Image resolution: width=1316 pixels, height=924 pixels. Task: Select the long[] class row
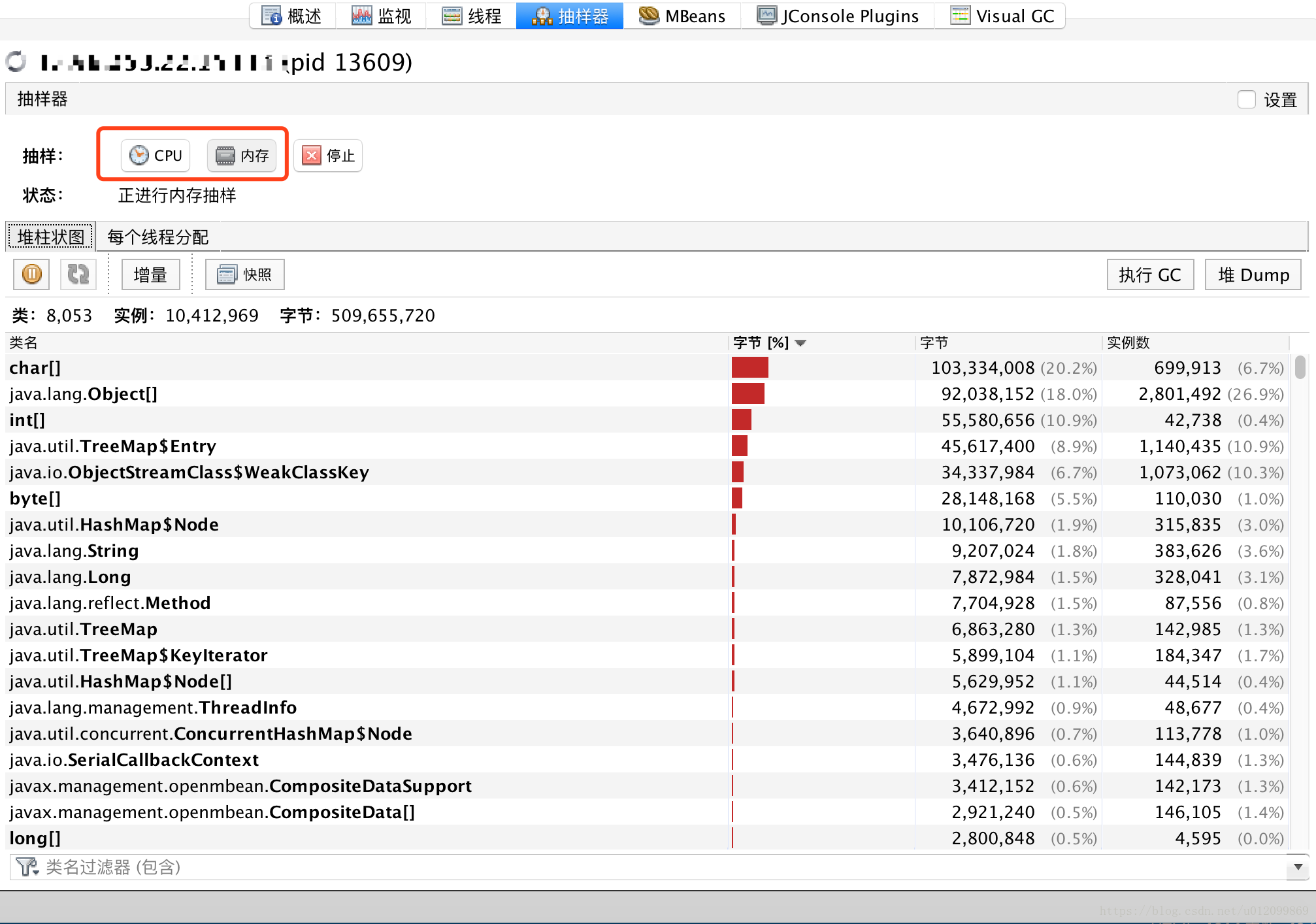tap(647, 838)
